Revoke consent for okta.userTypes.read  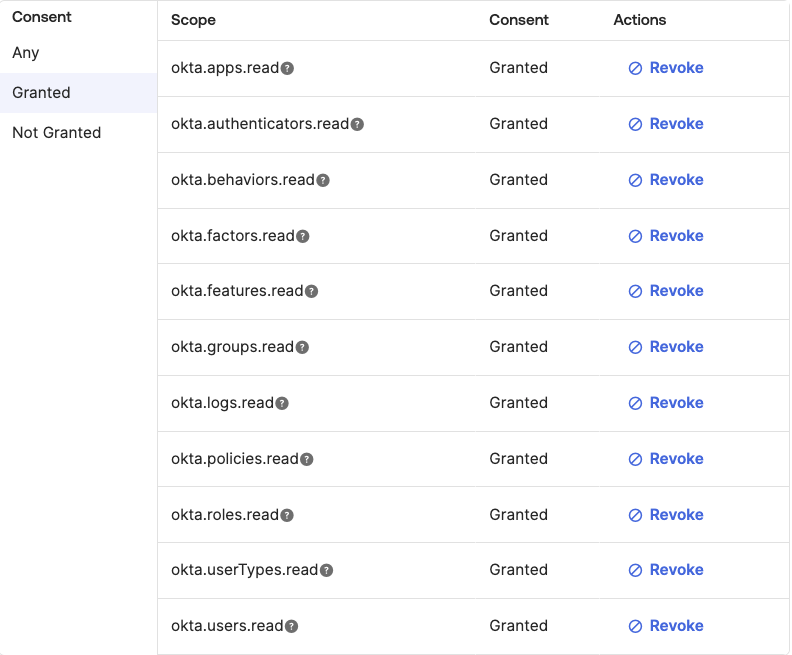click(x=666, y=570)
